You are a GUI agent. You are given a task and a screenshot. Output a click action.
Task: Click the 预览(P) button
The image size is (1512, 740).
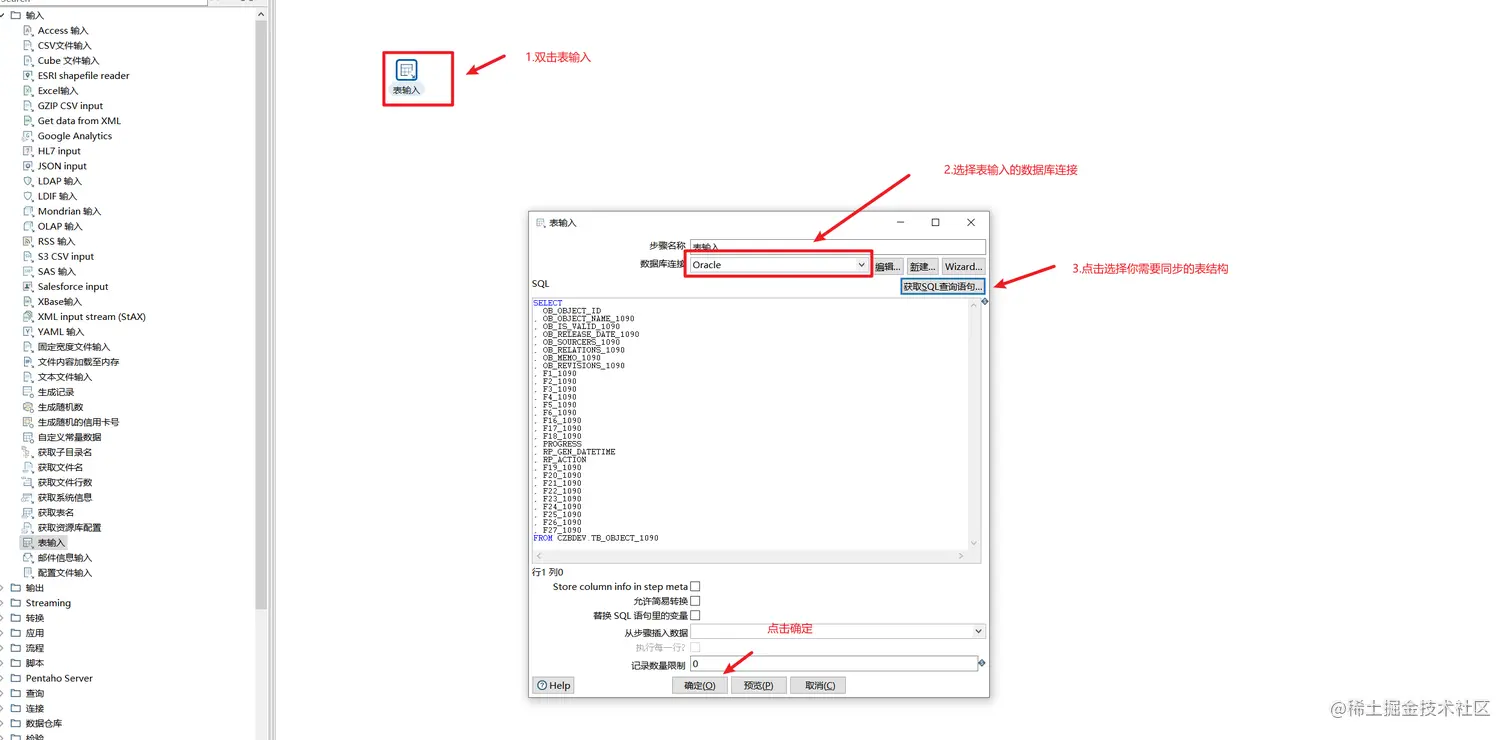pos(759,685)
